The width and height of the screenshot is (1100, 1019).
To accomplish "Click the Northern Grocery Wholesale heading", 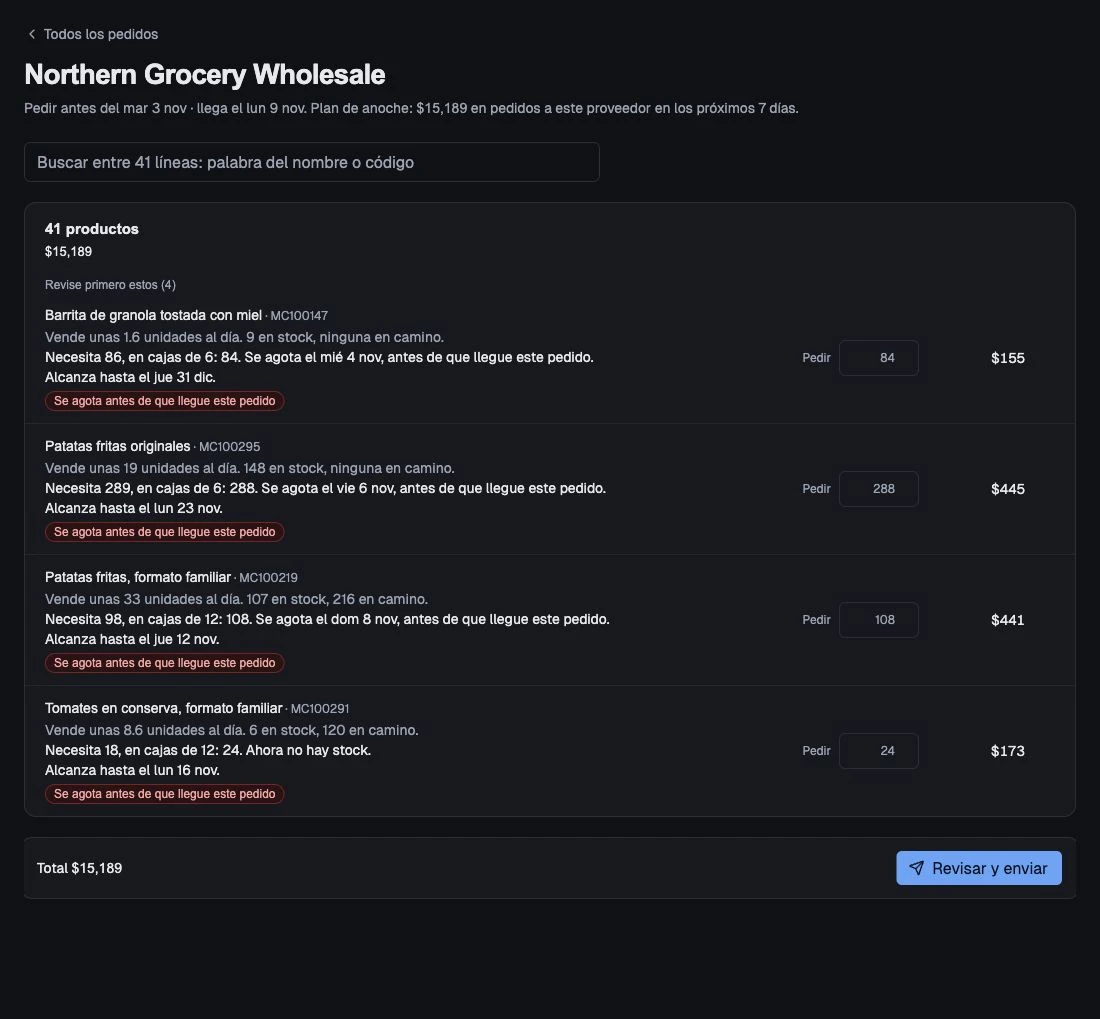I will click(x=205, y=74).
